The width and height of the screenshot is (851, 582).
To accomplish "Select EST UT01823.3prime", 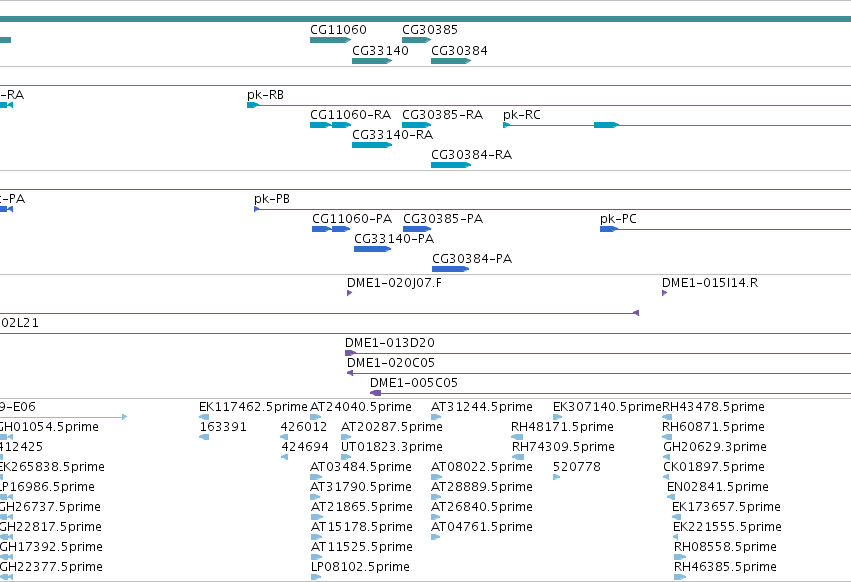I will (346, 458).
